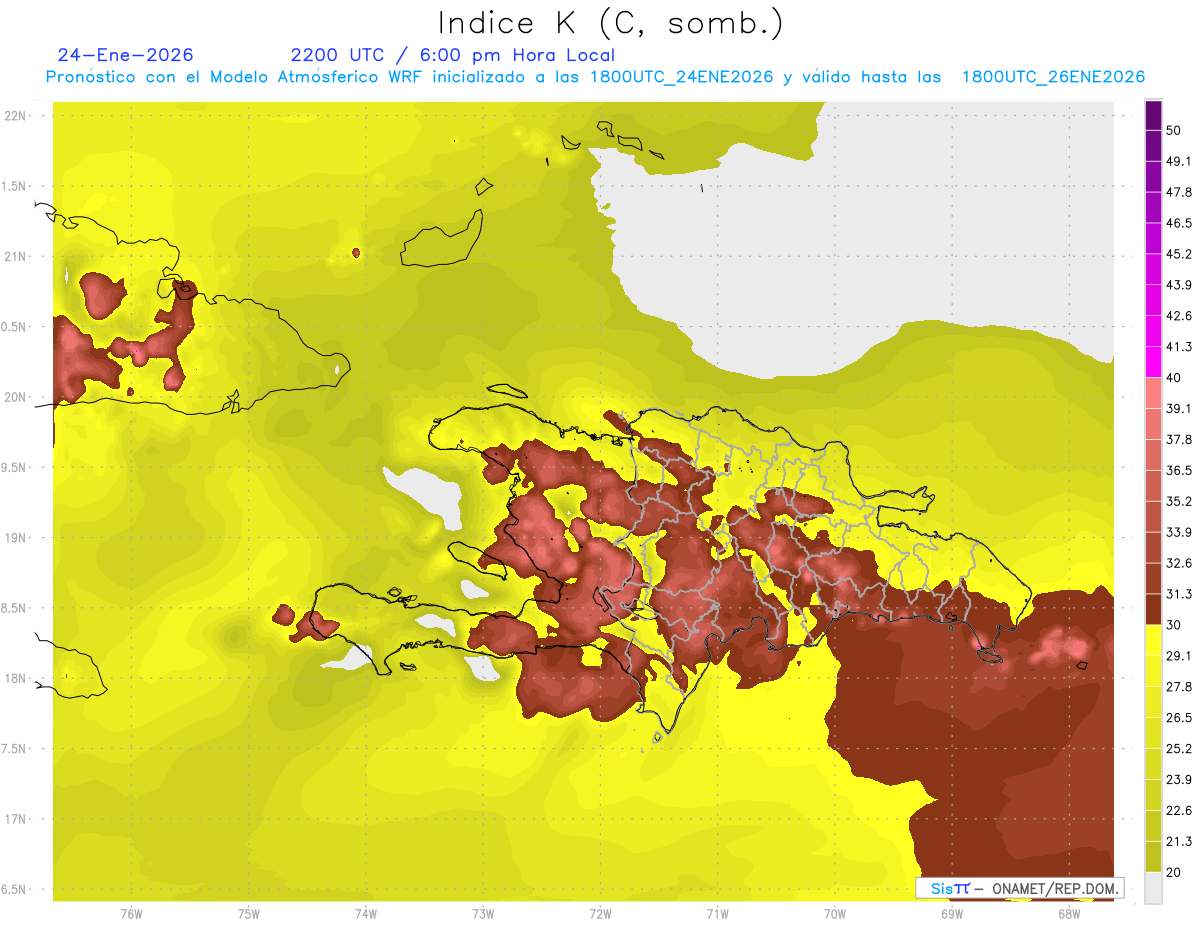Click the bright yellow swatch between 29.1 and 30
Image resolution: width=1200 pixels, height=927 pixels.
pos(1154,640)
